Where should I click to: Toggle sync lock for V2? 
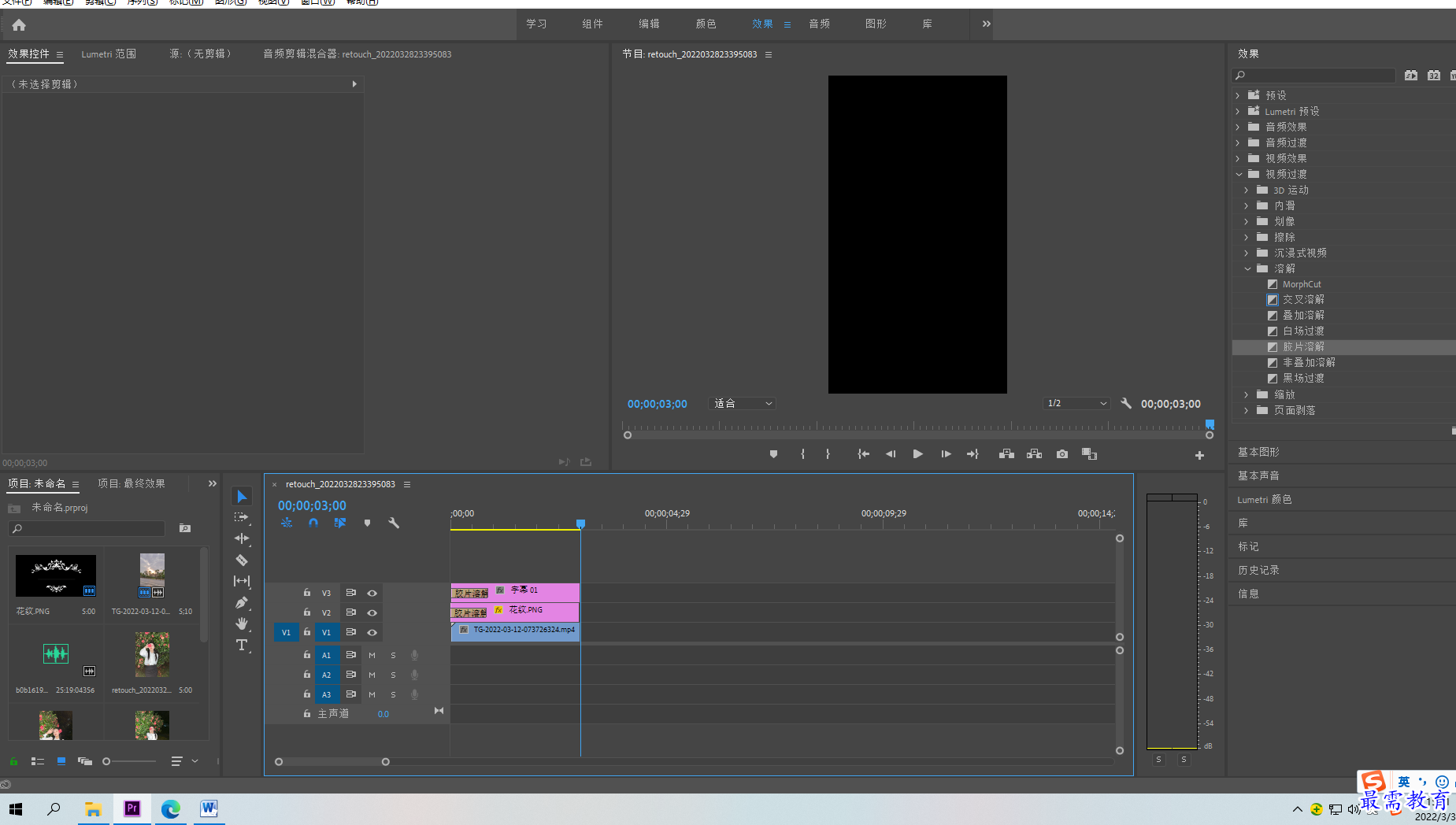(x=351, y=612)
